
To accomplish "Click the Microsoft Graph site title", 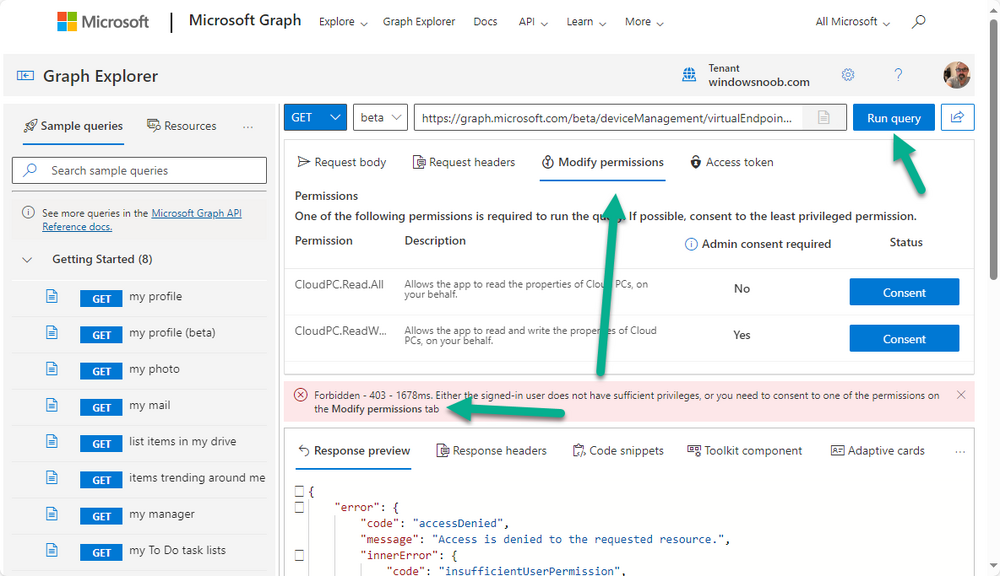I will point(245,20).
